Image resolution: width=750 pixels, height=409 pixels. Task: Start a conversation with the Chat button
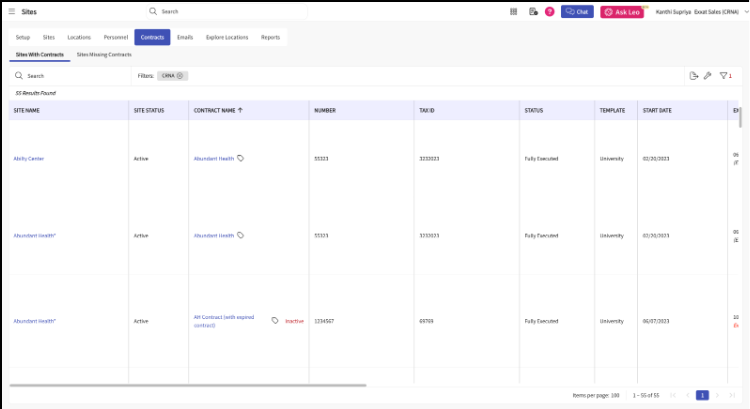[x=577, y=11]
